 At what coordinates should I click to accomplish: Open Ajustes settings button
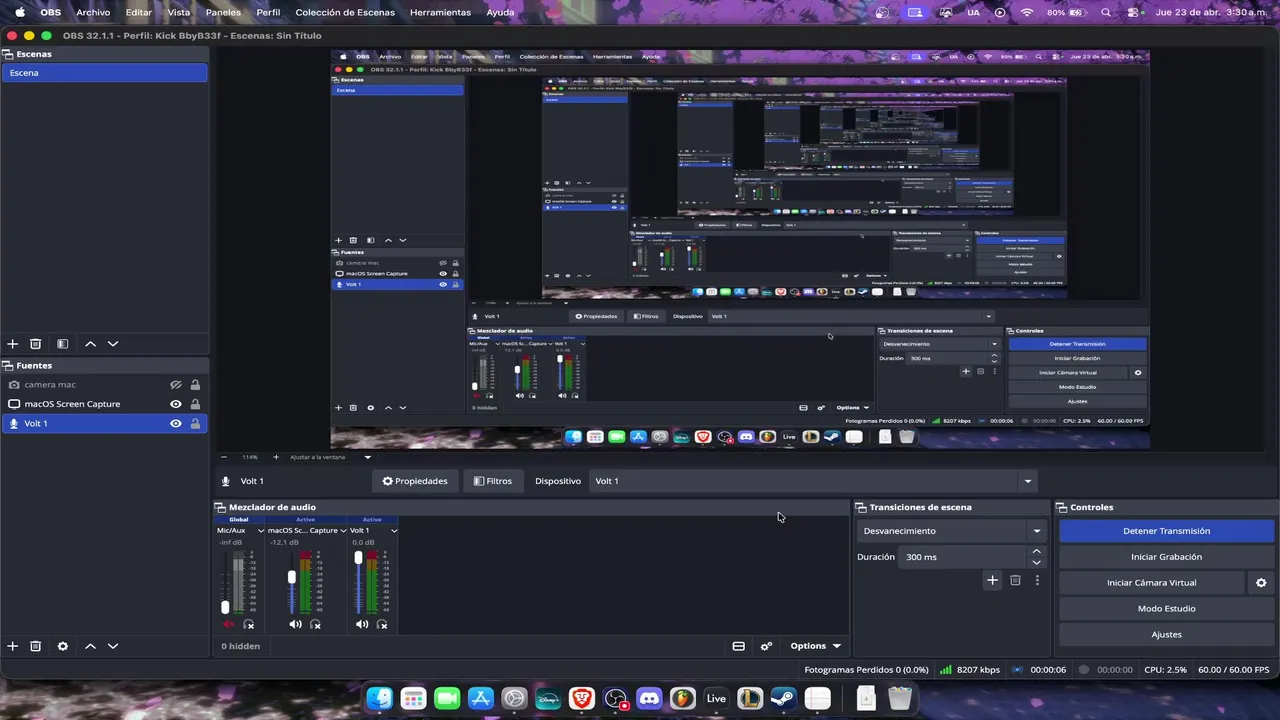[x=1166, y=635]
